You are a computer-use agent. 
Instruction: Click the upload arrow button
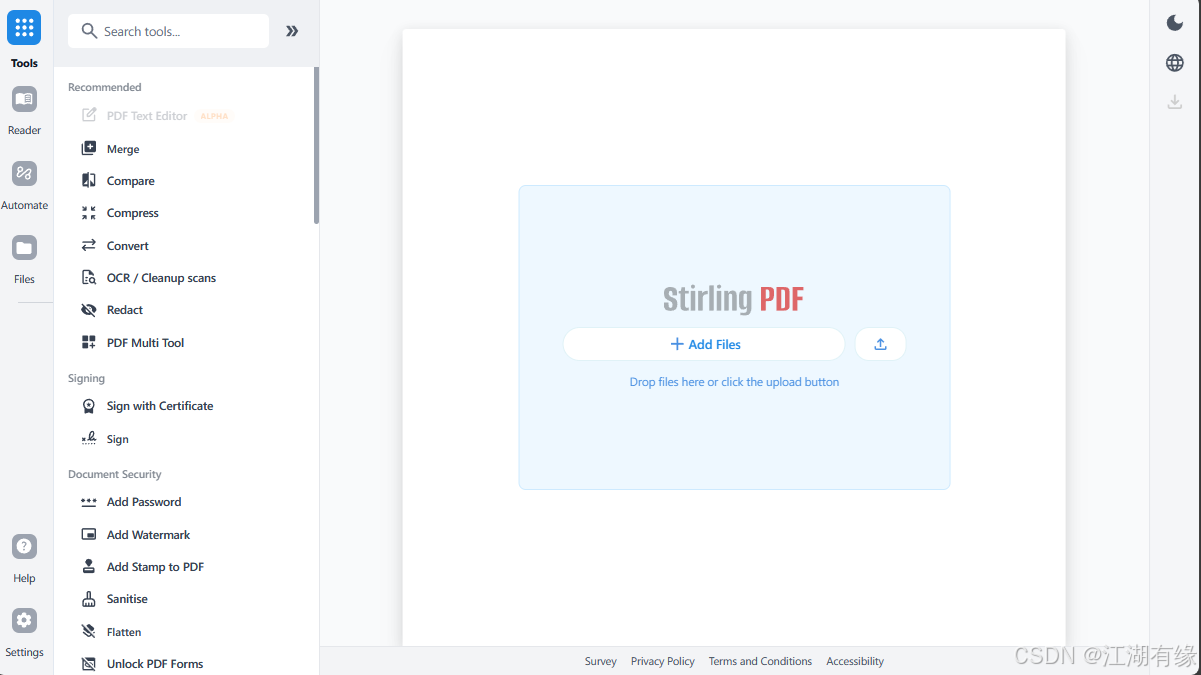(880, 344)
